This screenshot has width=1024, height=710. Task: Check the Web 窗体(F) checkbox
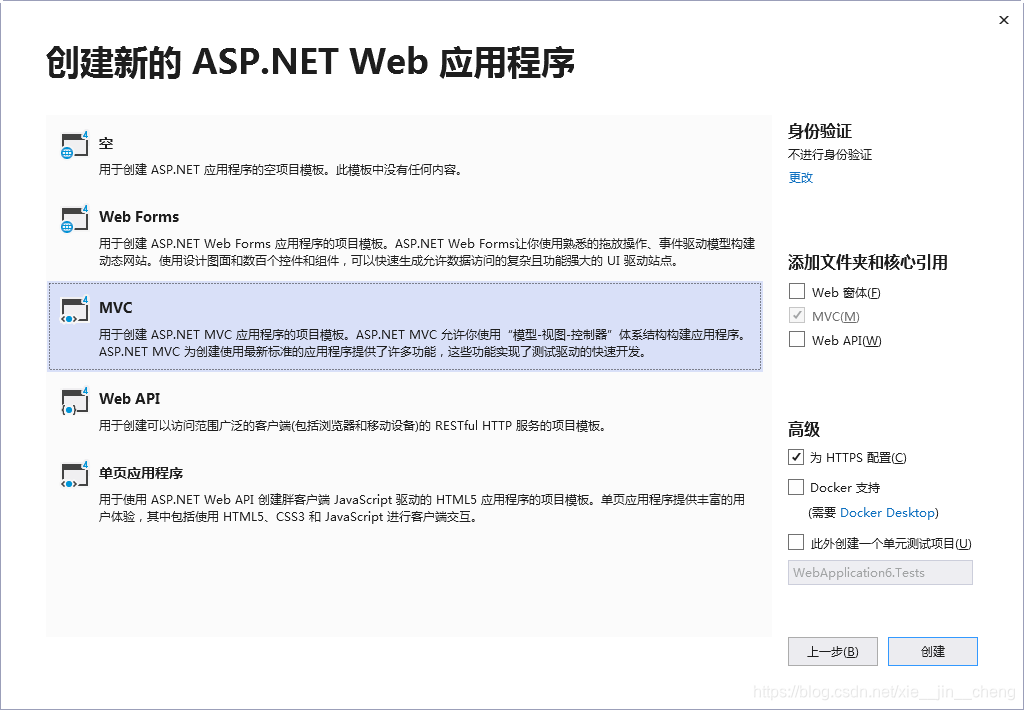[x=797, y=291]
